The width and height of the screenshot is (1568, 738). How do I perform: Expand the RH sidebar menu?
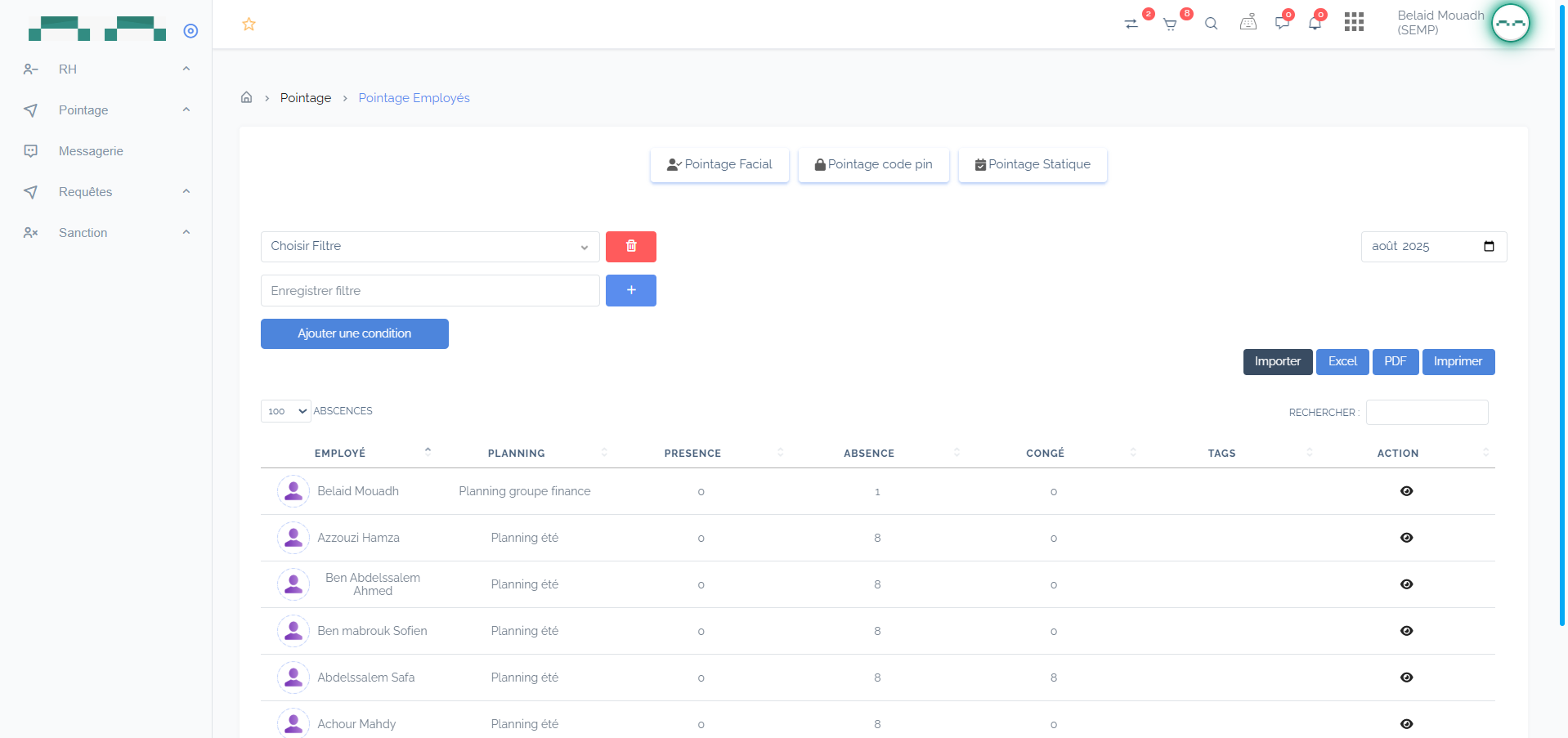[x=106, y=69]
